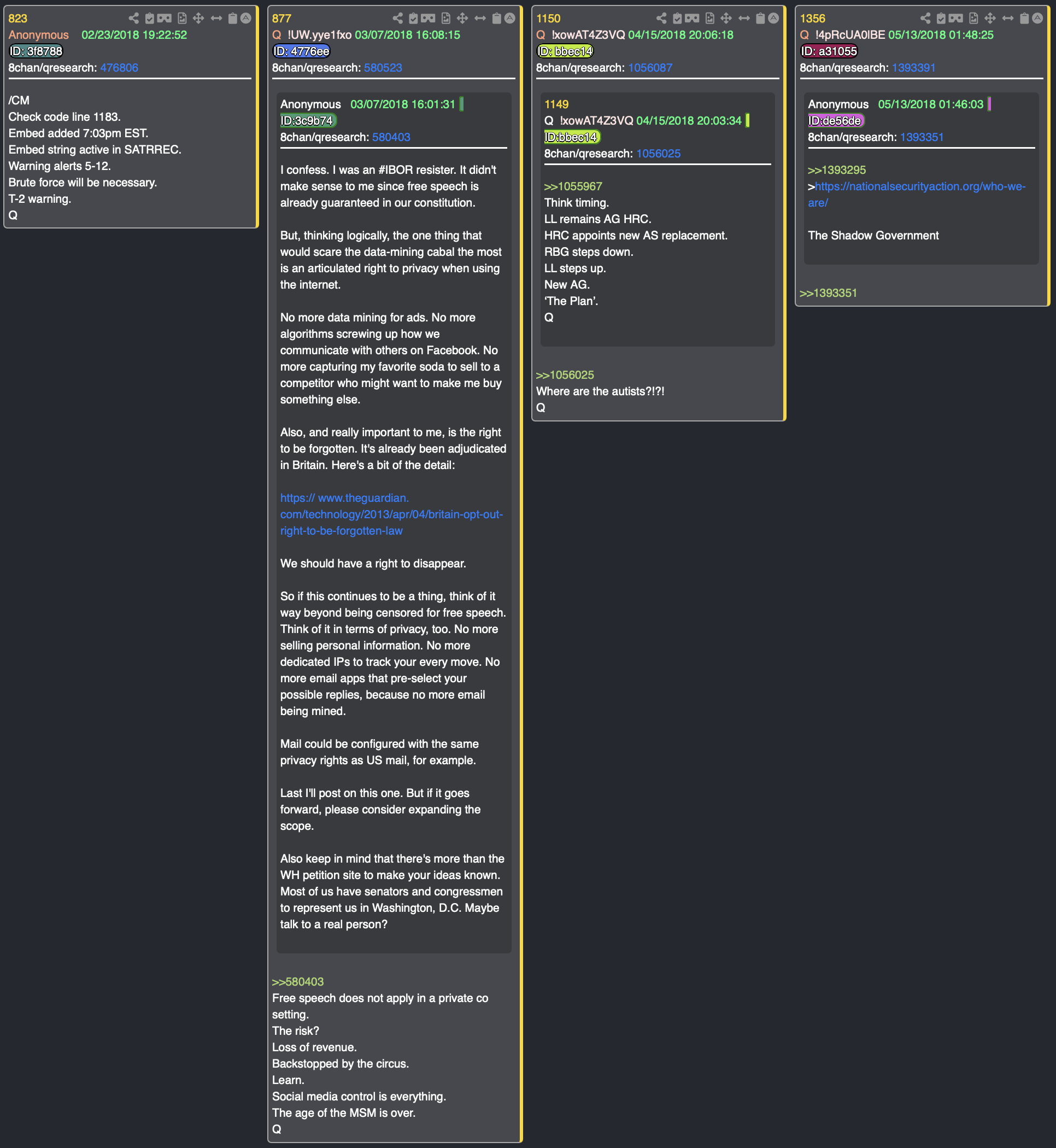Click circled A icon on post 1150
Viewport: 1056px width, 1148px height.
point(773,18)
